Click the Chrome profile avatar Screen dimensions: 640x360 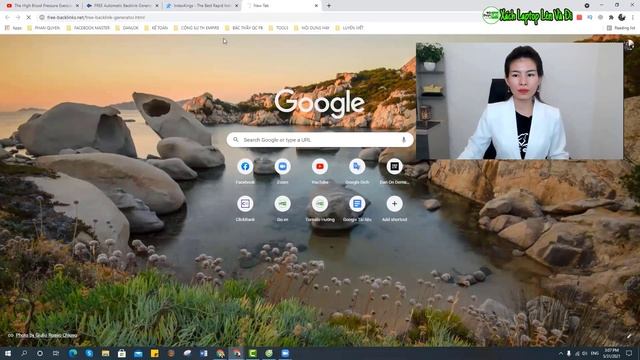click(622, 18)
